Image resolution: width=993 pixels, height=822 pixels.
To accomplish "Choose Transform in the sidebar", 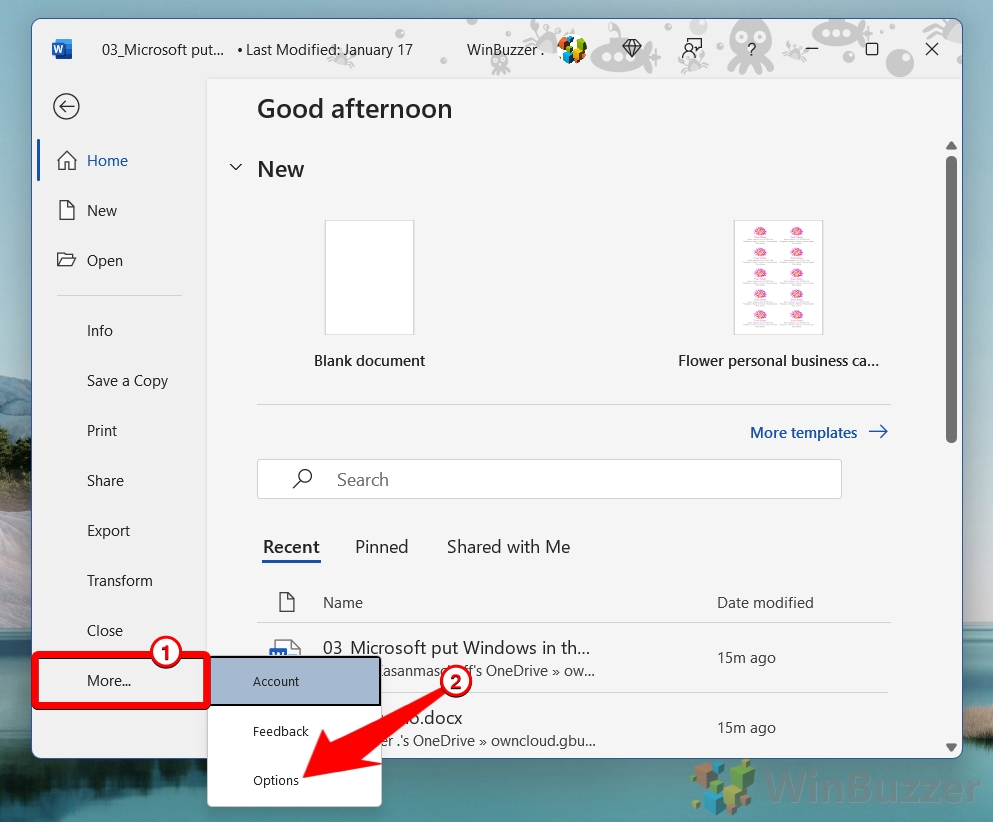I will (120, 581).
